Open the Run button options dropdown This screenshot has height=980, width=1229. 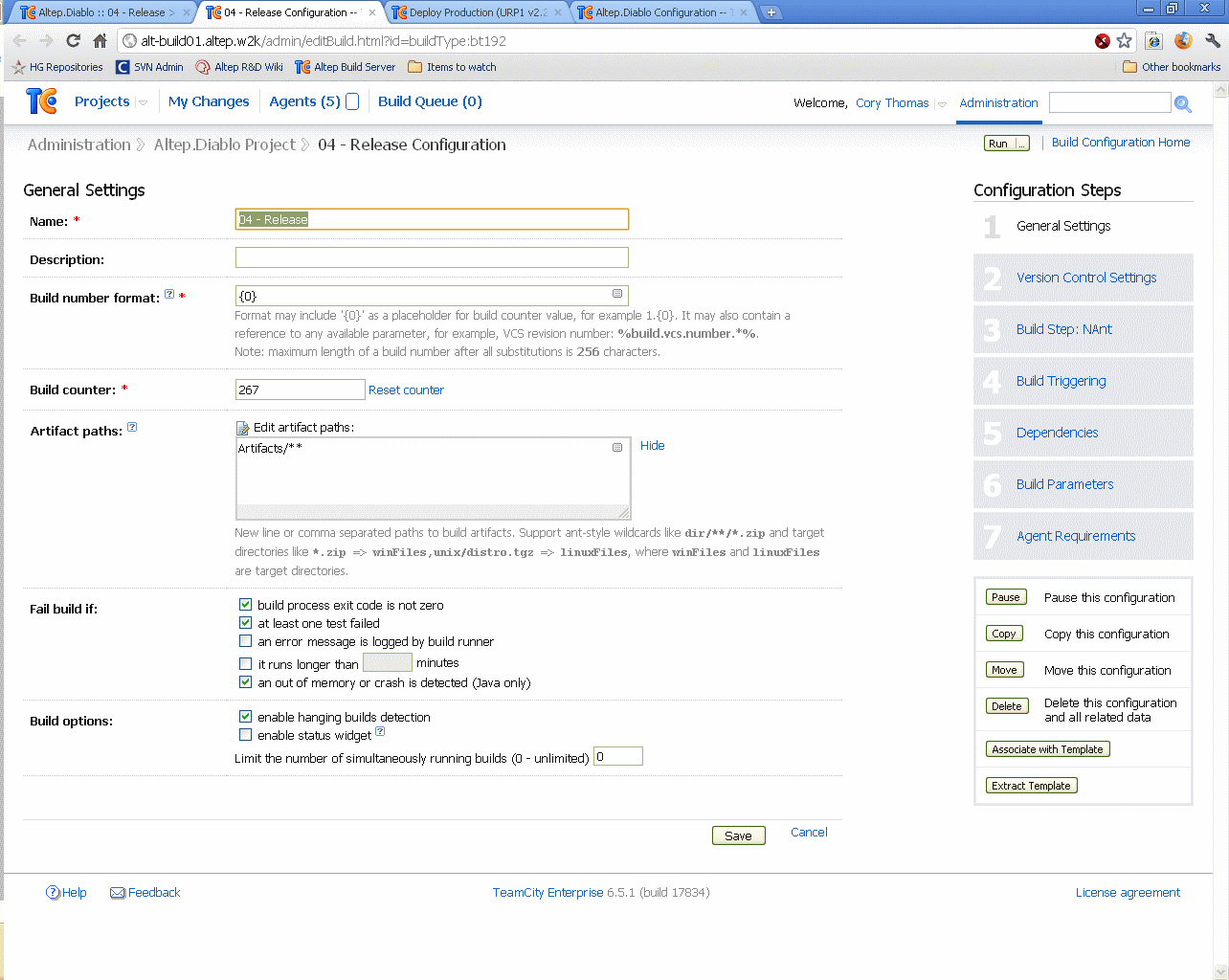(x=1022, y=144)
